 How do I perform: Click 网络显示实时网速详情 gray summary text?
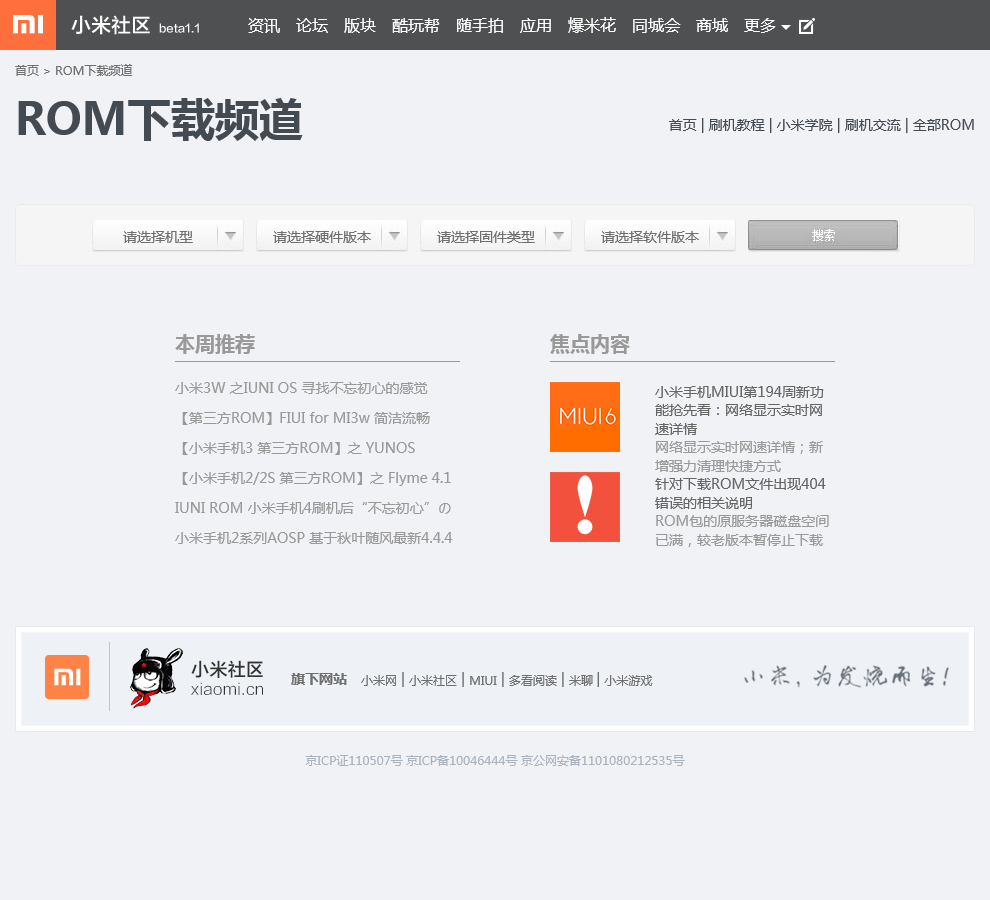click(739, 457)
